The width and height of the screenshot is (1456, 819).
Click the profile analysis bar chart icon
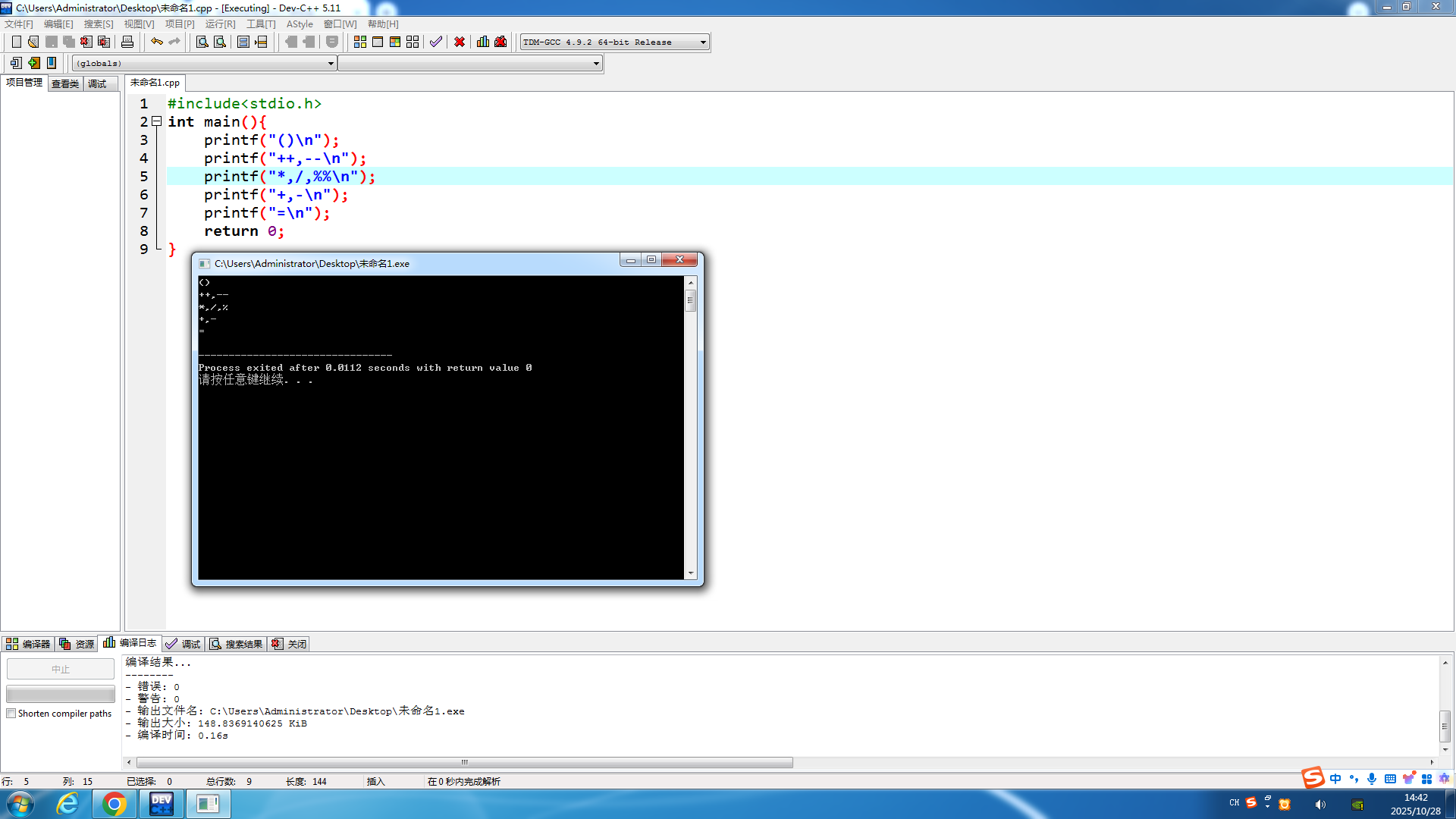point(483,42)
